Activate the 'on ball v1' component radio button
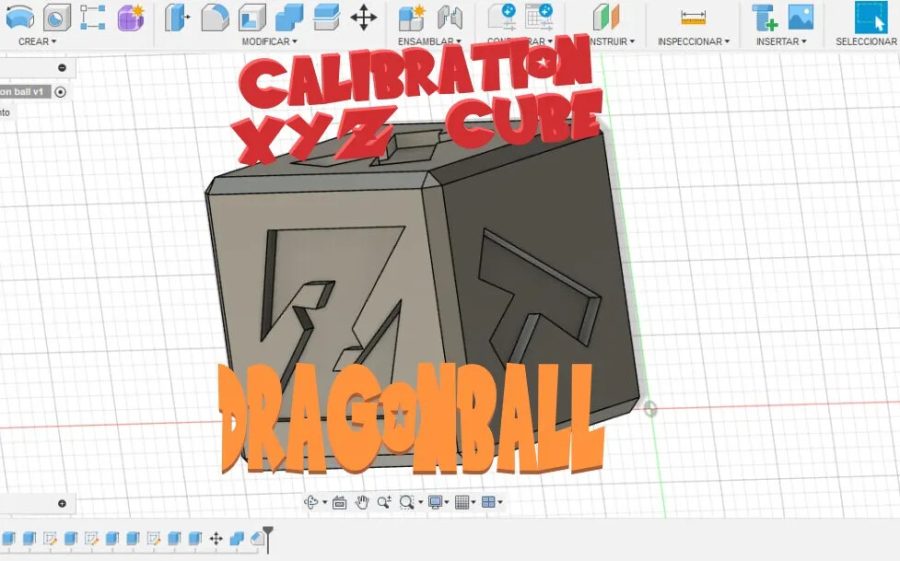The height and width of the screenshot is (561, 900). coord(60,92)
